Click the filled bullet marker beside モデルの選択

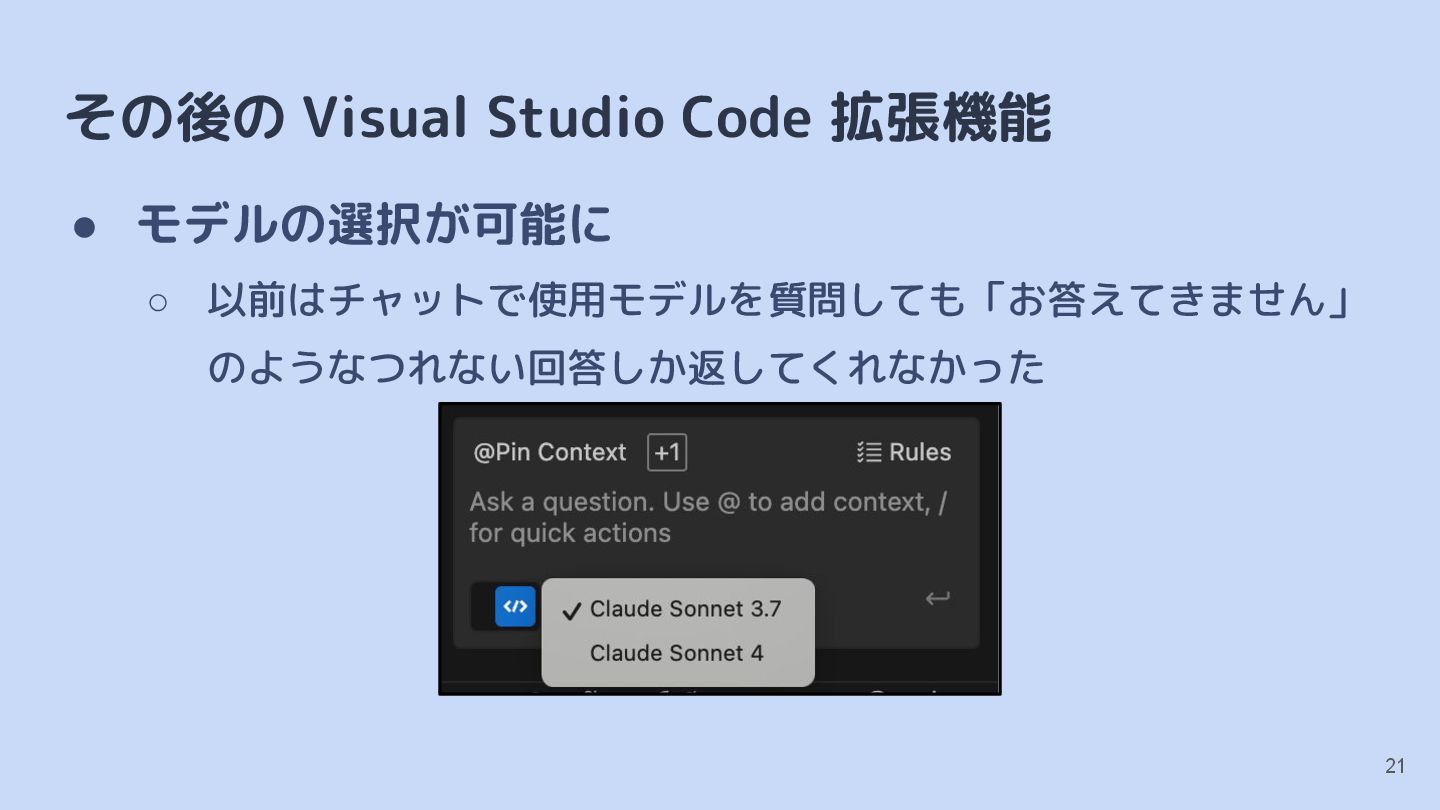[x=85, y=227]
